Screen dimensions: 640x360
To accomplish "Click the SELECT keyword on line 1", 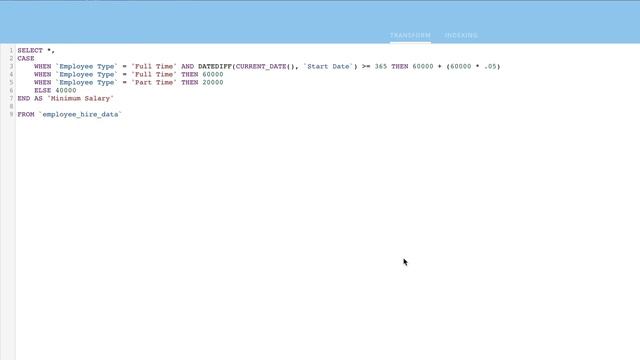I will 30,50.
